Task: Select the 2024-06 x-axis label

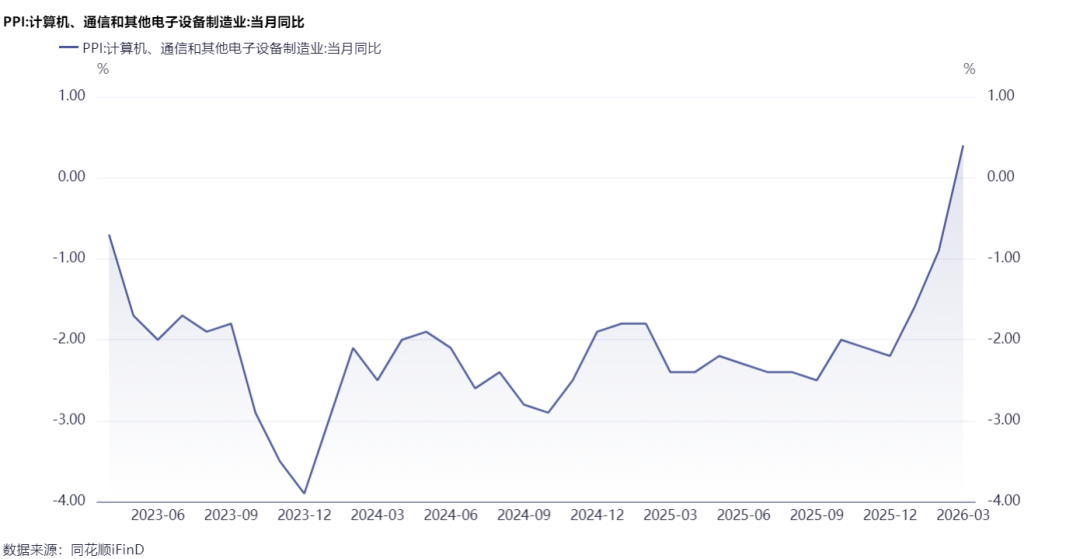Action: [x=450, y=515]
